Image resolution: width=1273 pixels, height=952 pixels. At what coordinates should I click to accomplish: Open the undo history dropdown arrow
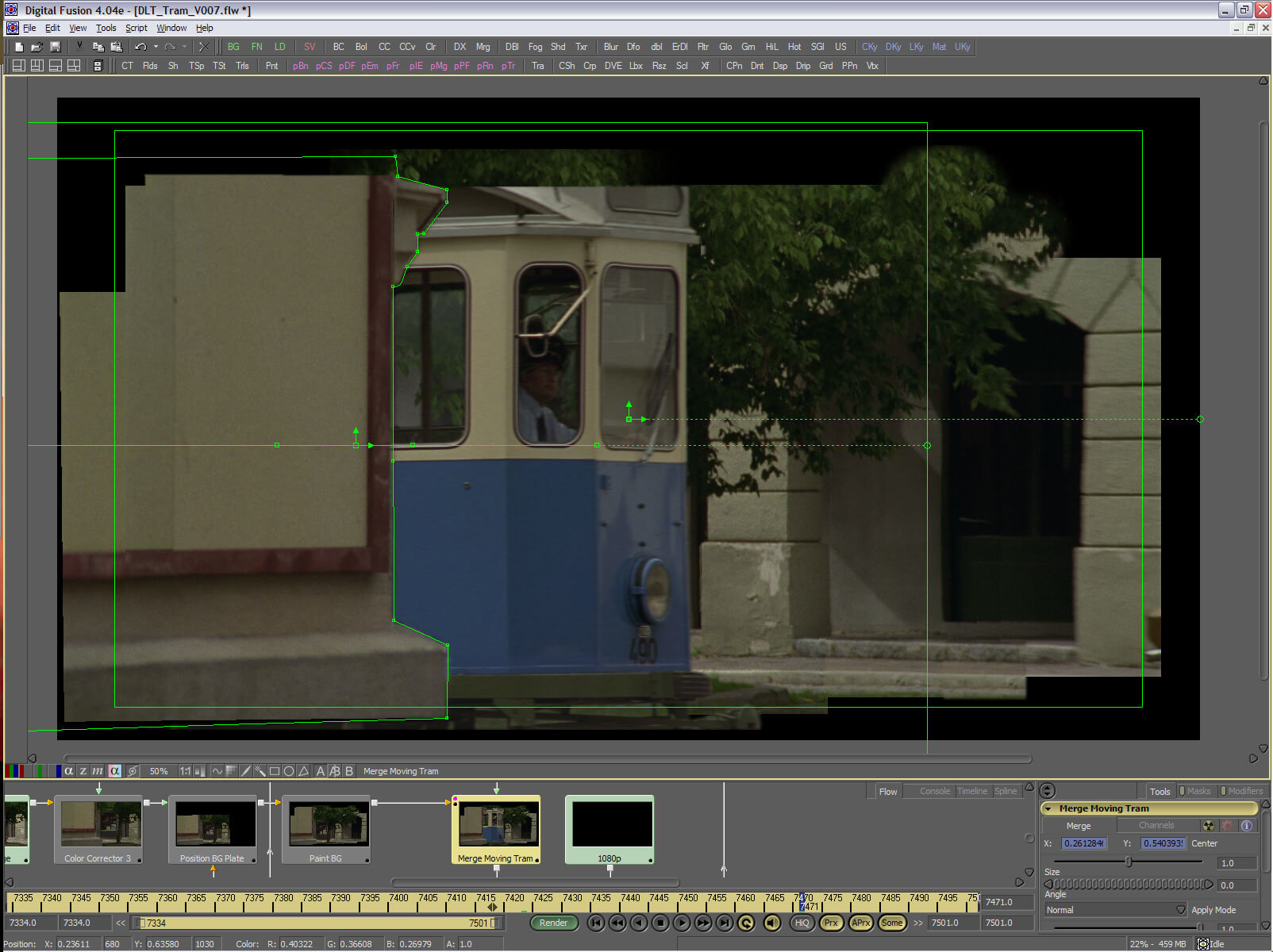(156, 47)
